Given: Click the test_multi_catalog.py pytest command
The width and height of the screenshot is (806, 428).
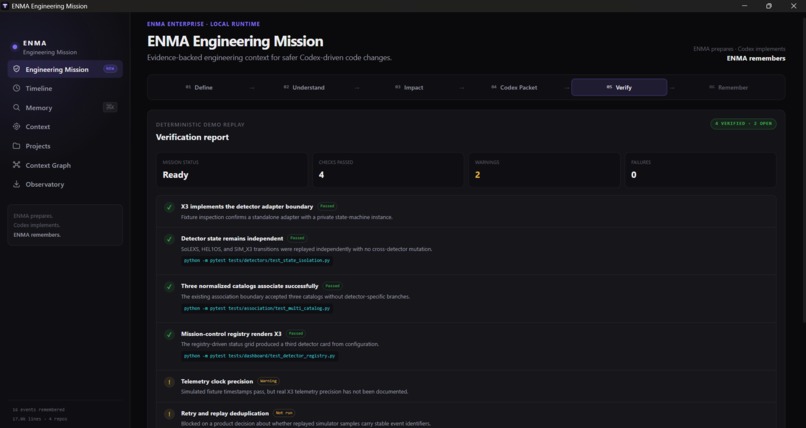Looking at the screenshot, I should coord(257,308).
